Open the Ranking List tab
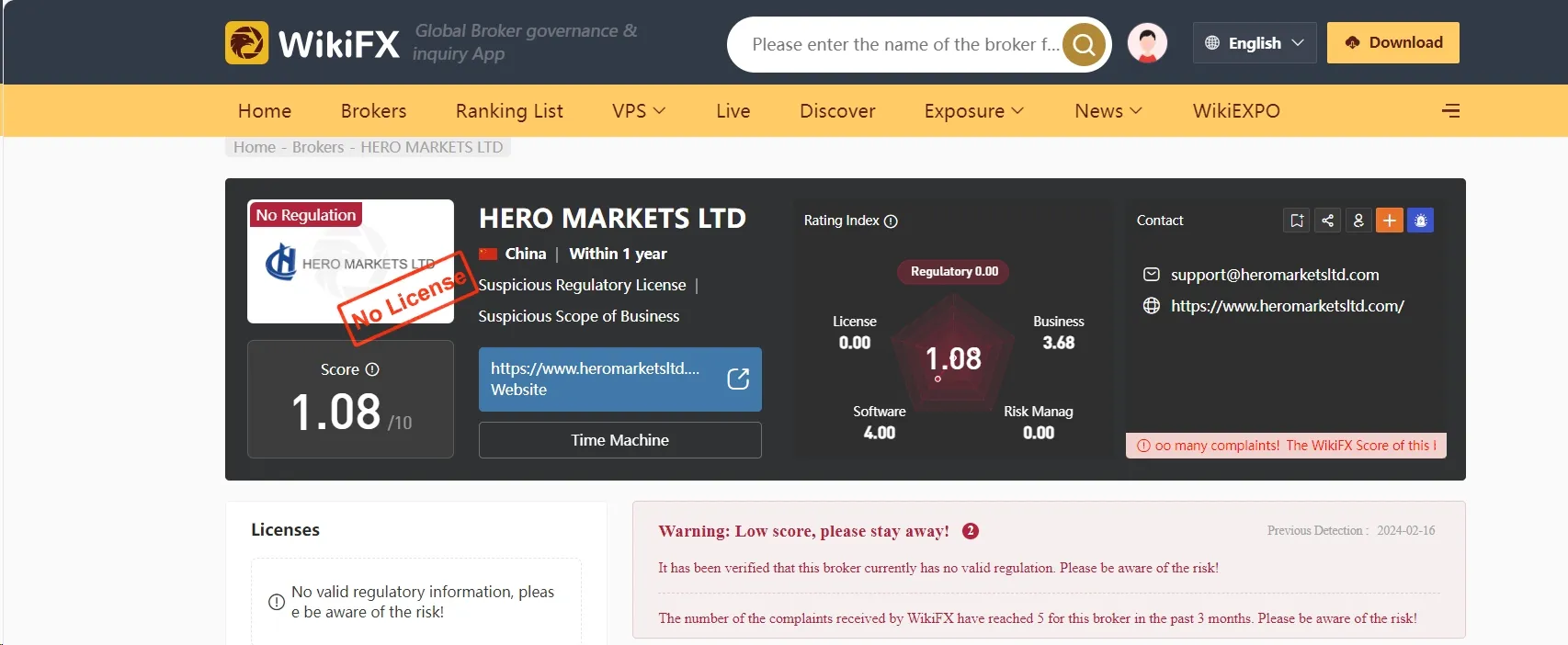Image resolution: width=1568 pixels, height=645 pixels. click(509, 111)
